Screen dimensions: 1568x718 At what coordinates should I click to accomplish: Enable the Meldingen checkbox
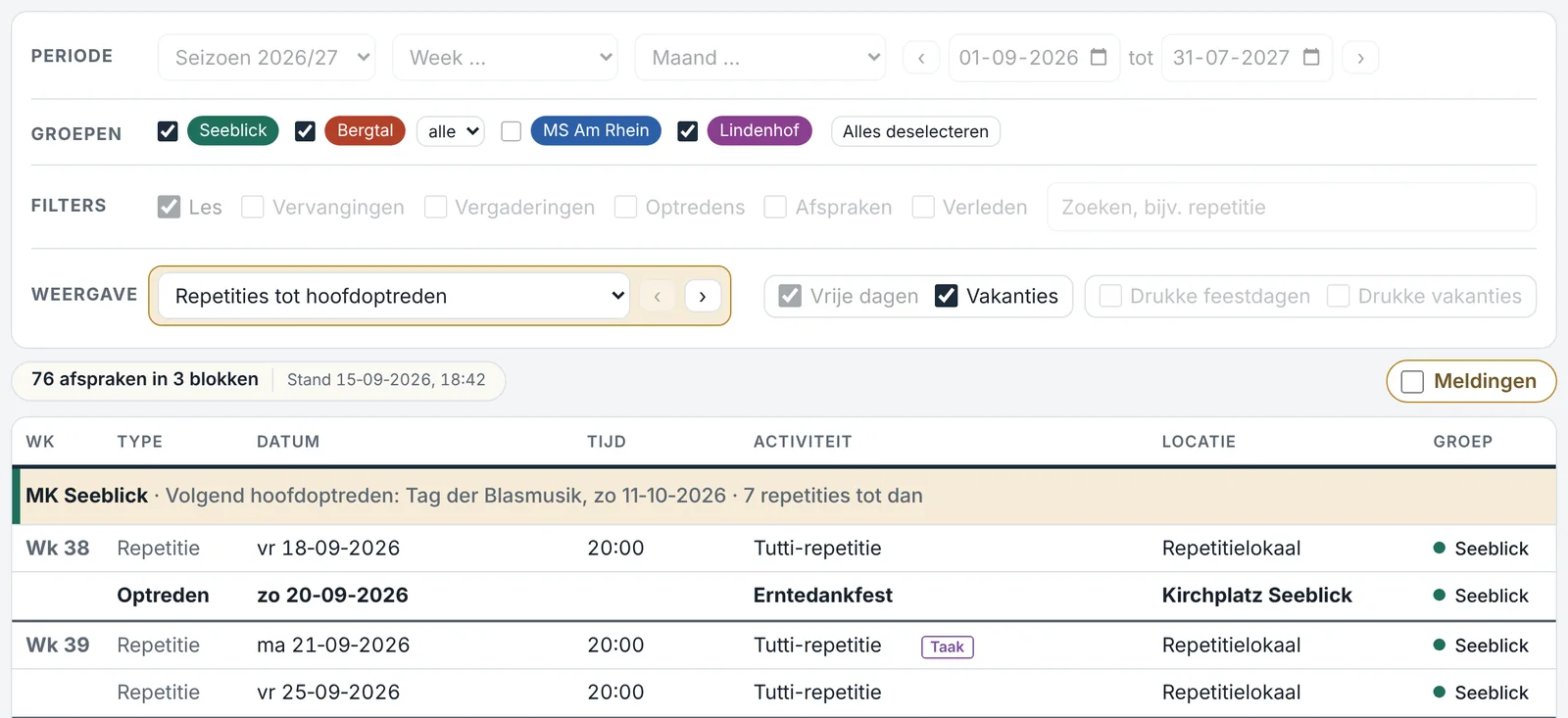tap(1412, 381)
